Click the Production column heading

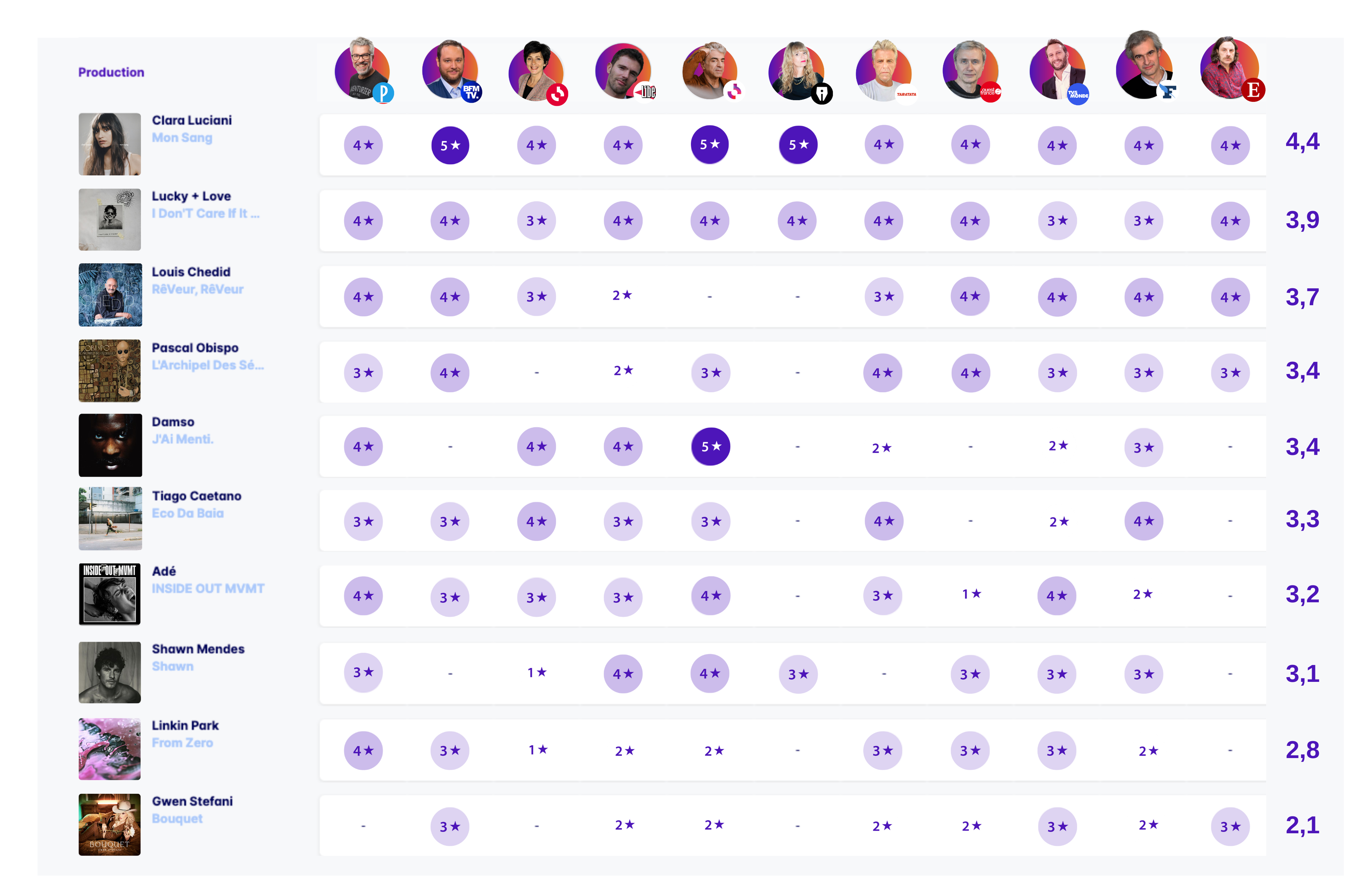111,72
